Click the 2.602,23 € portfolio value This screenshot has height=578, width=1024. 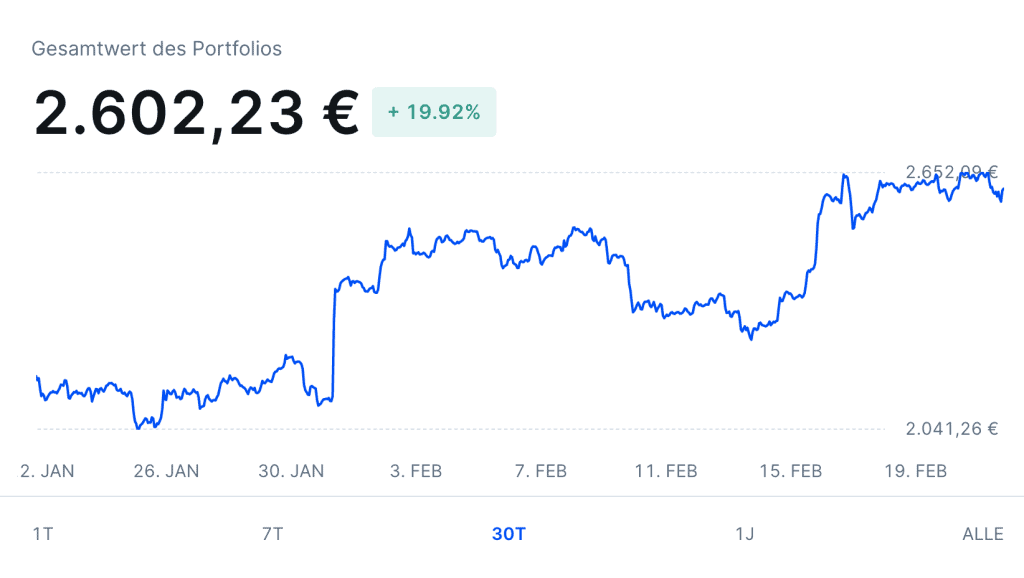pos(196,112)
